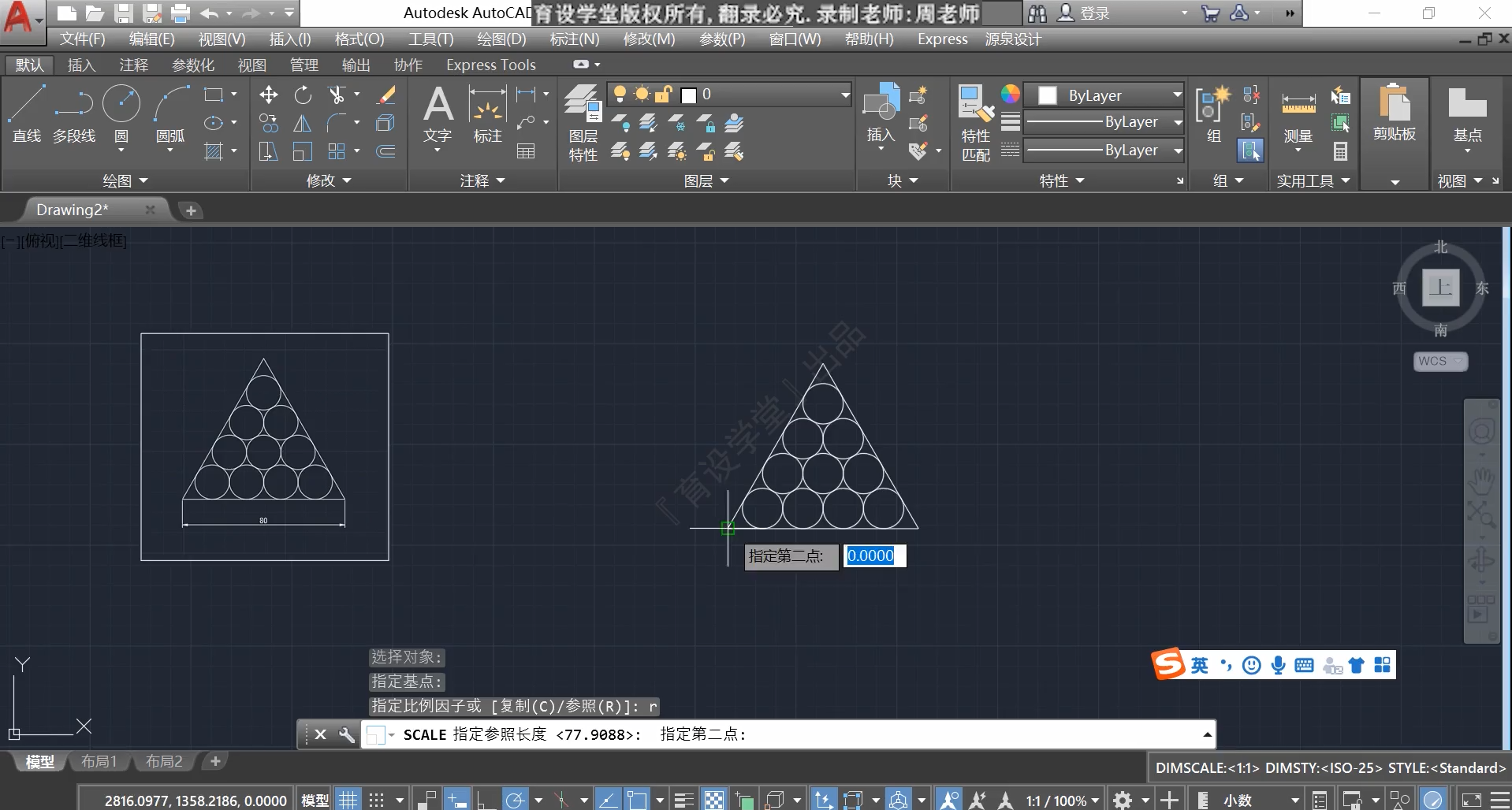Toggle object snap (osnap) in status bar
1512x810 pixels.
(636, 800)
